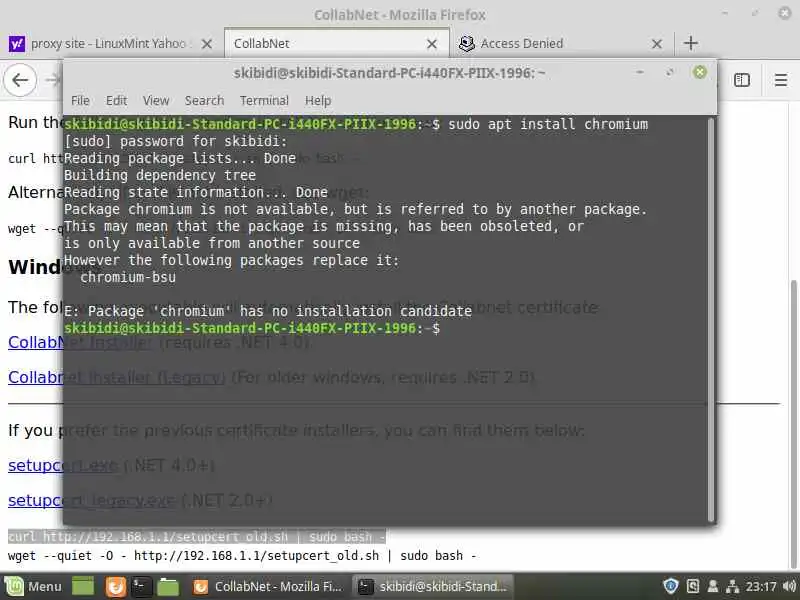This screenshot has width=800, height=600.
Task: Open a new Firefox tab with plus
Action: click(x=691, y=43)
